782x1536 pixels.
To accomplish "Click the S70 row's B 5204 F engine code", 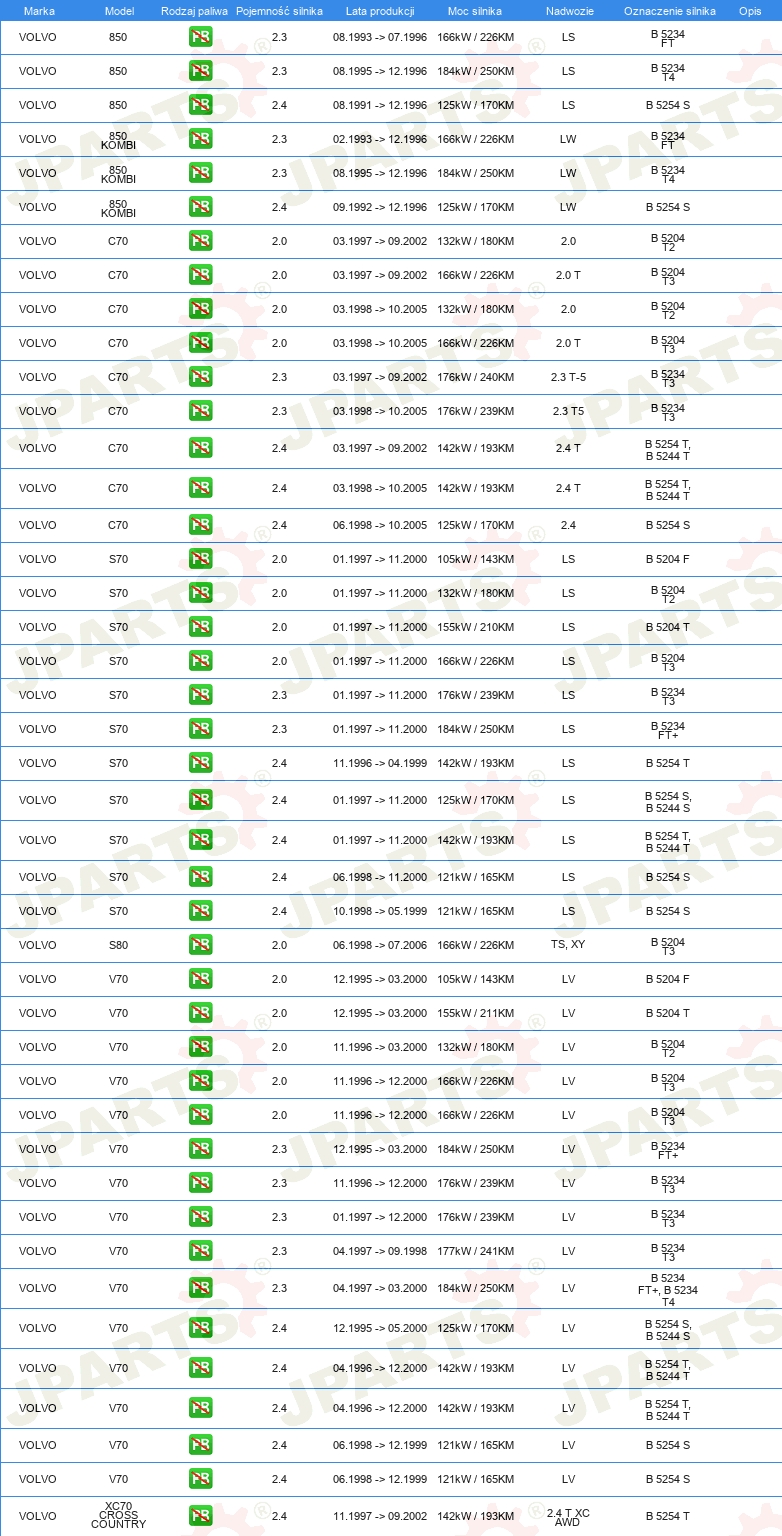I will pyautogui.click(x=668, y=560).
